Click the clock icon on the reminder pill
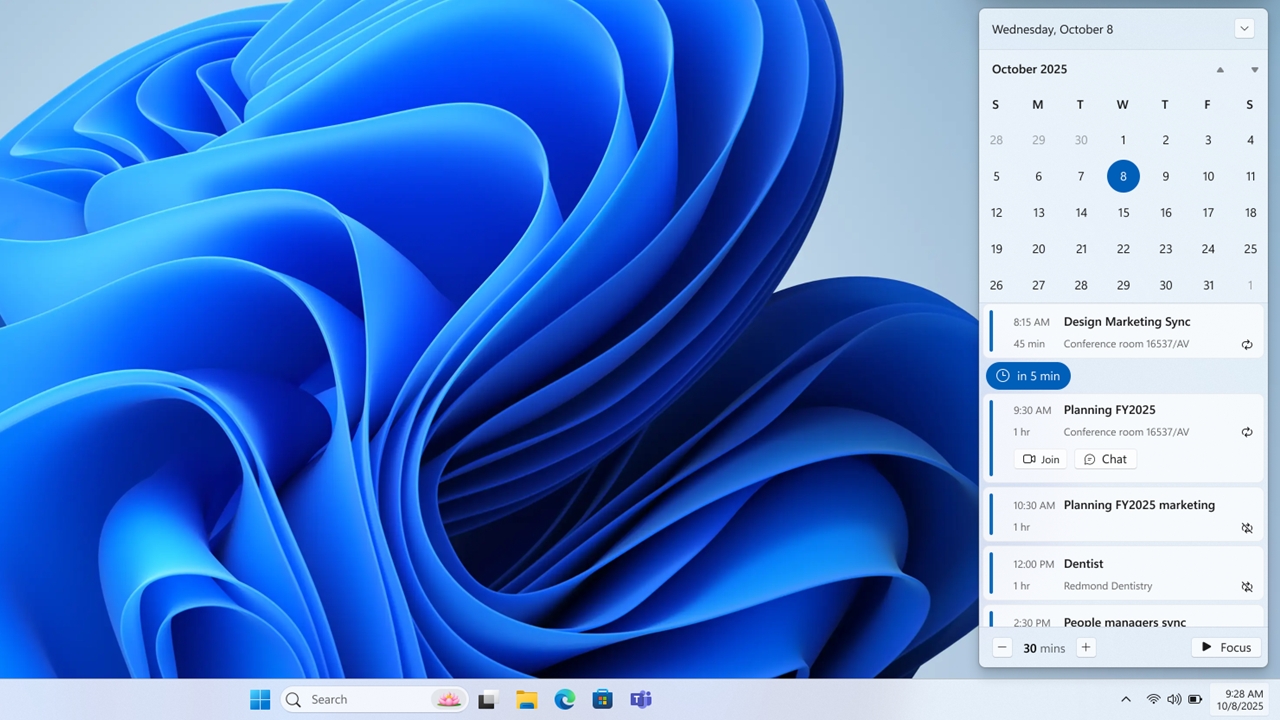Image resolution: width=1280 pixels, height=720 pixels. tap(1002, 375)
